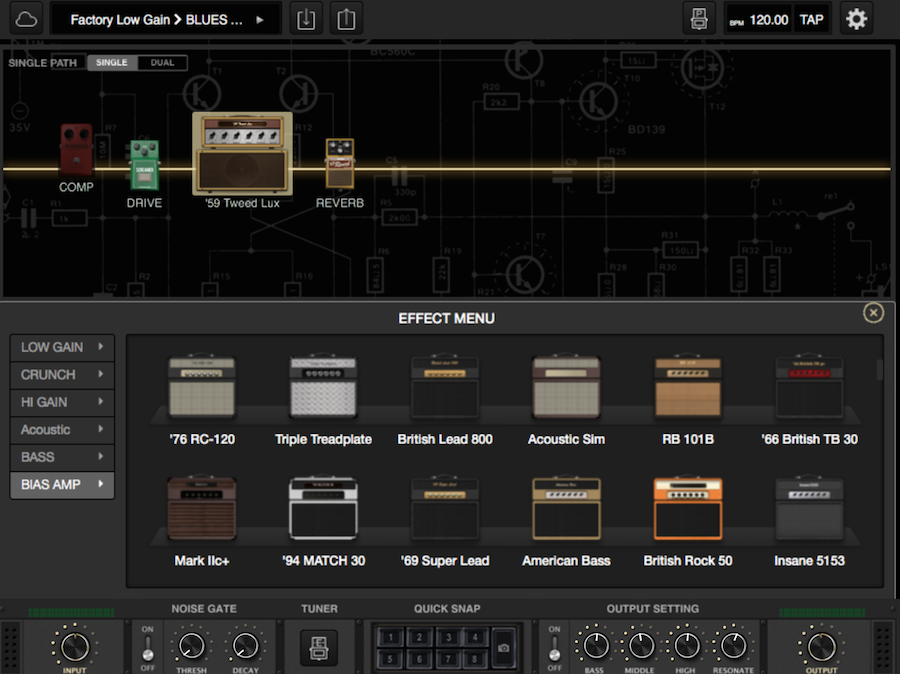Image resolution: width=900 pixels, height=674 pixels.
Task: Open the Factory Low Gain preset dropdown
Action: pyautogui.click(x=166, y=20)
